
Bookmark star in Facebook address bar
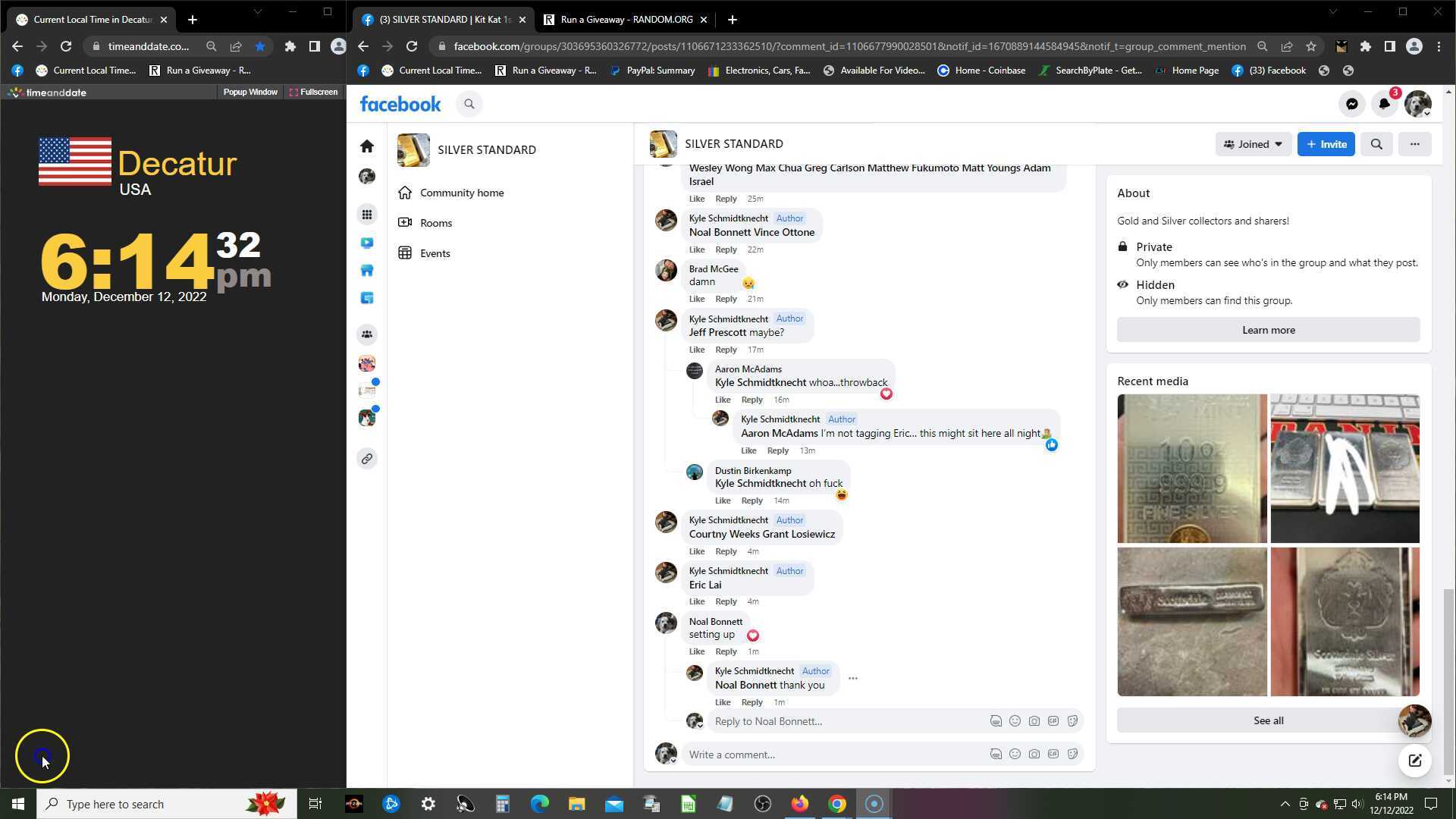pos(1310,46)
